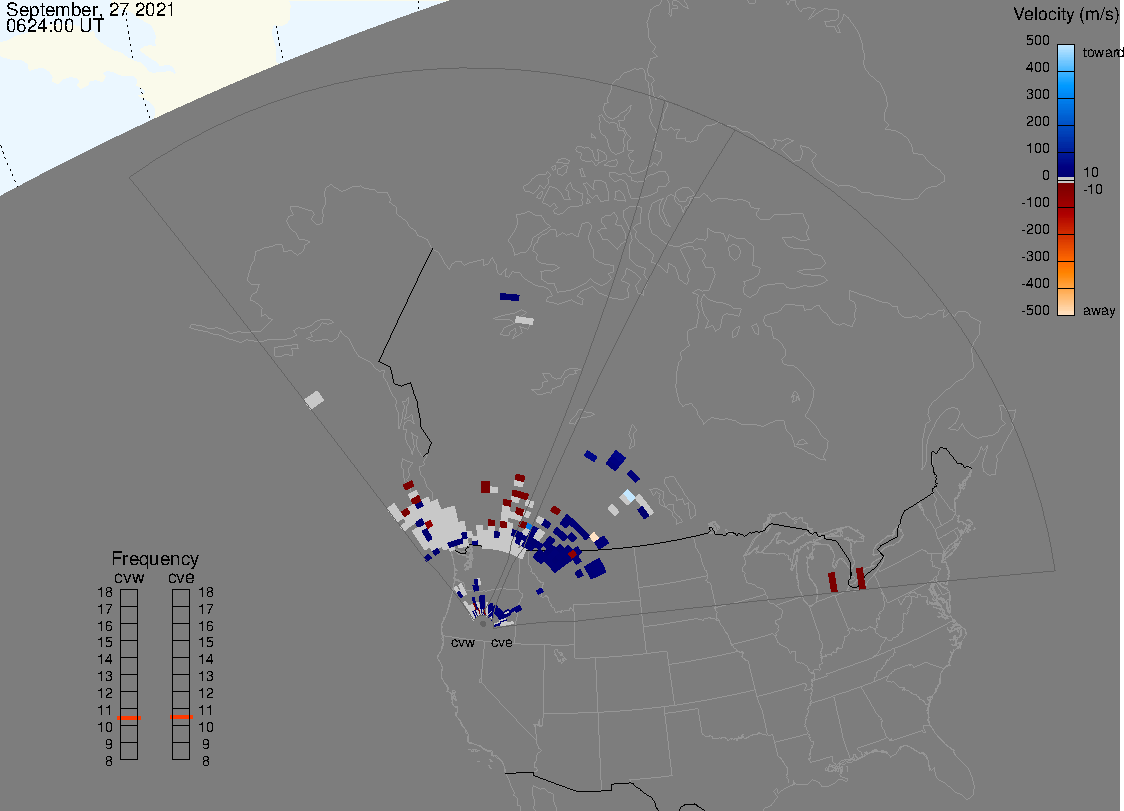
Task: Click the 'cvw' radar label on the map
Action: coord(463,642)
